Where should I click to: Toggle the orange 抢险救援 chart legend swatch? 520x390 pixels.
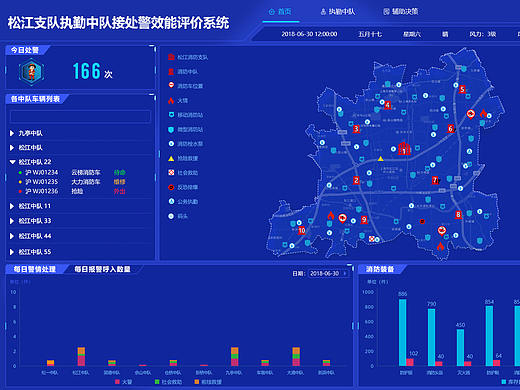197,382
